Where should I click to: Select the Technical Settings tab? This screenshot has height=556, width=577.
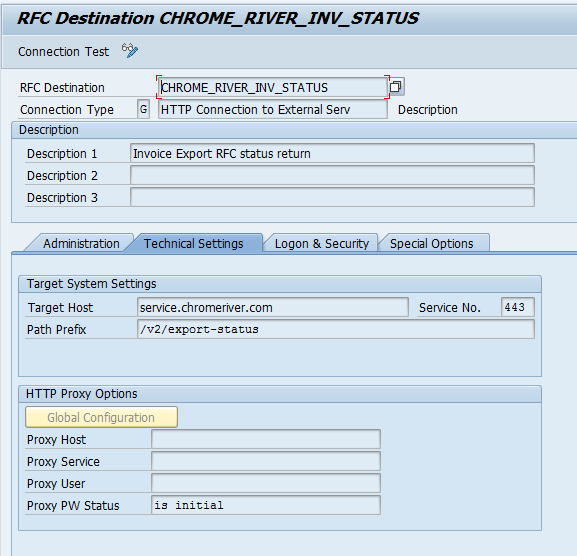[x=194, y=244]
